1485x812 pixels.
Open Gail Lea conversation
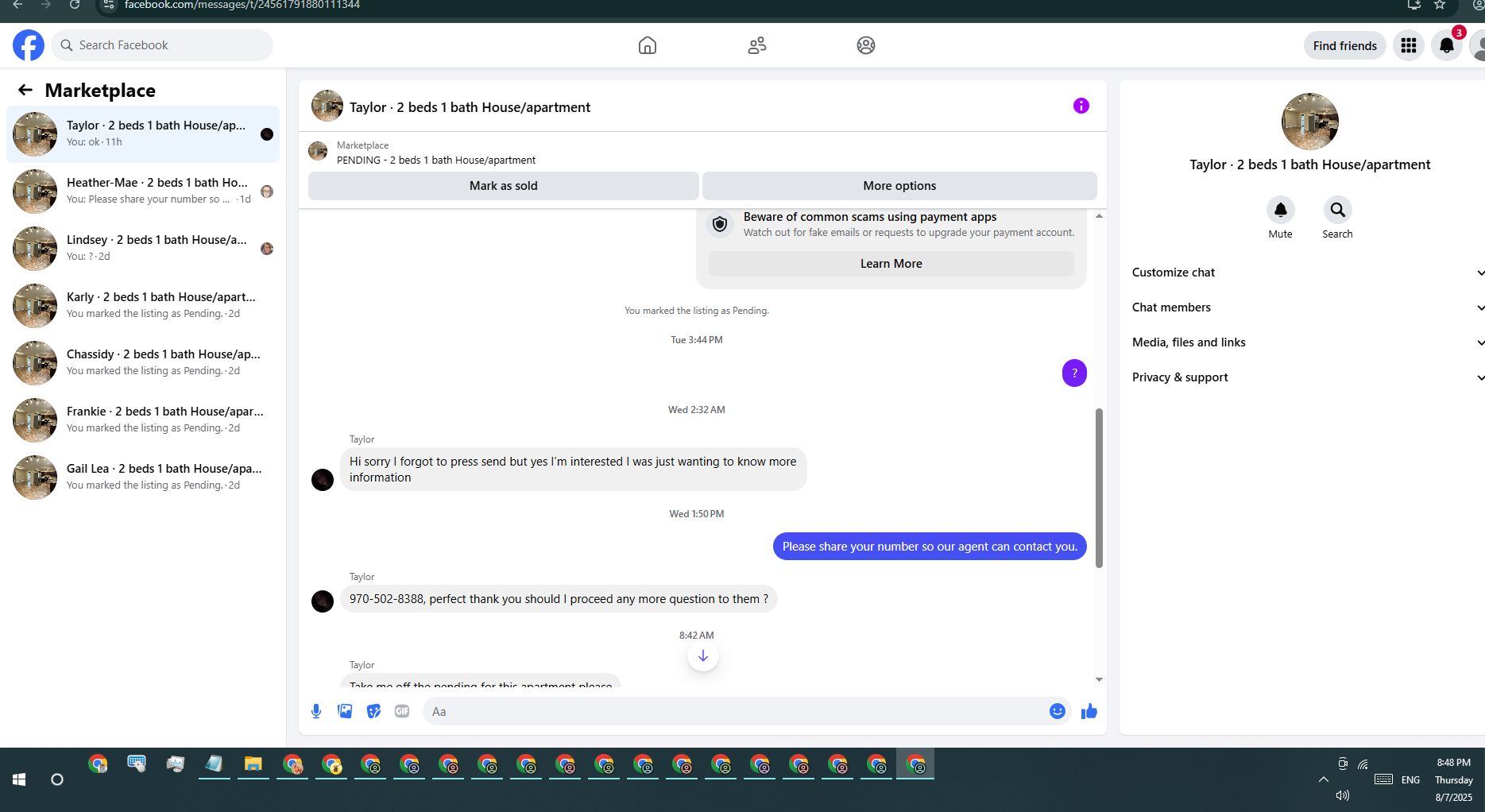(143, 478)
